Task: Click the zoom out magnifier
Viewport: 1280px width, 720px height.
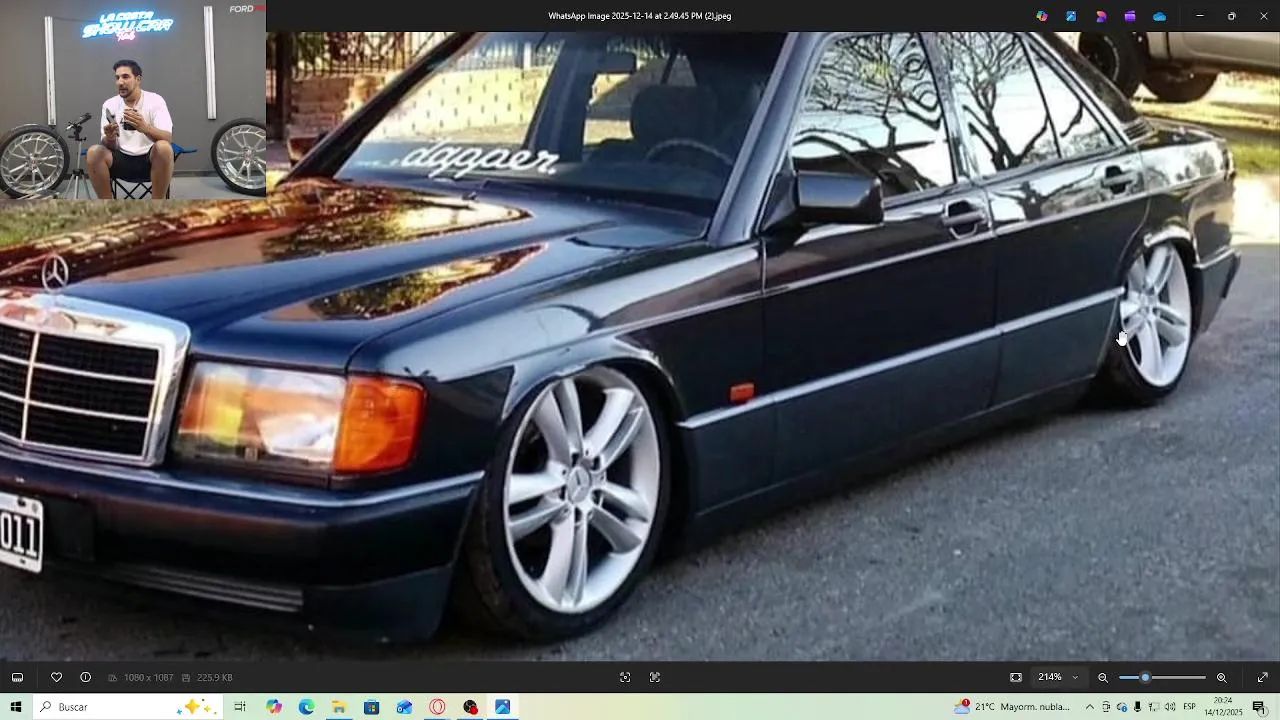Action: click(x=1103, y=677)
